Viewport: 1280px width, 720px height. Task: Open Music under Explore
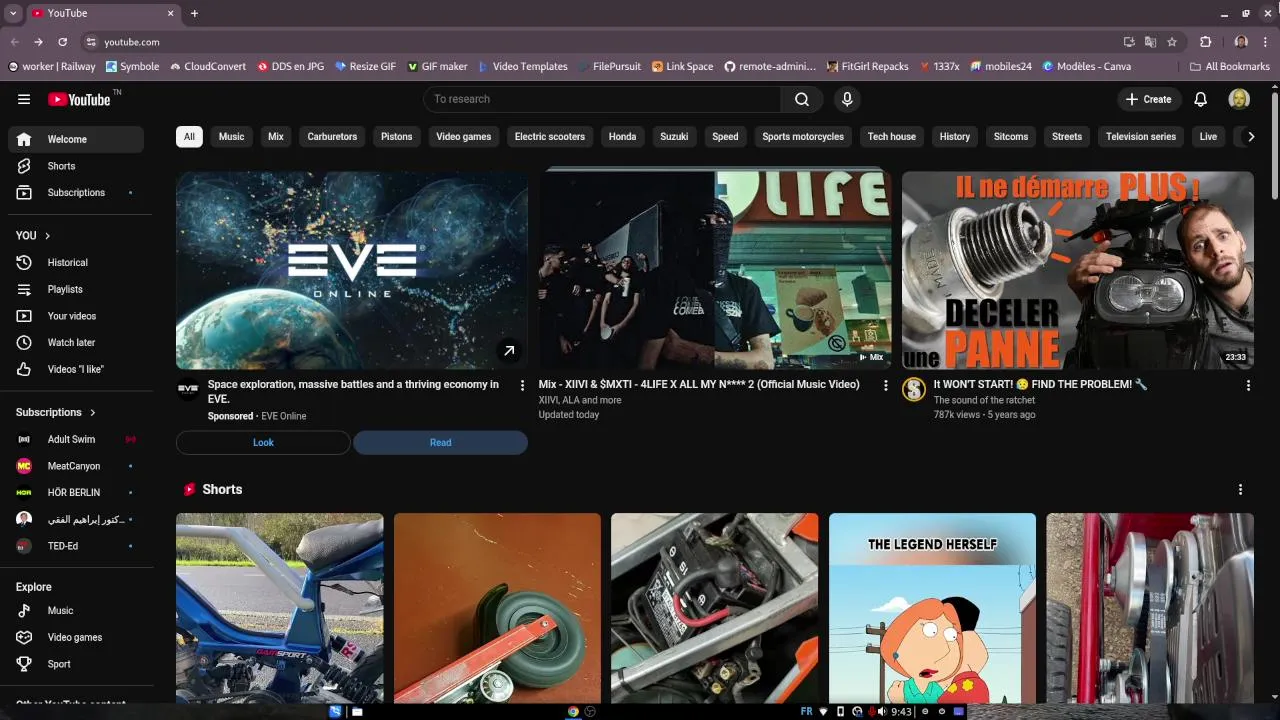(x=76, y=610)
